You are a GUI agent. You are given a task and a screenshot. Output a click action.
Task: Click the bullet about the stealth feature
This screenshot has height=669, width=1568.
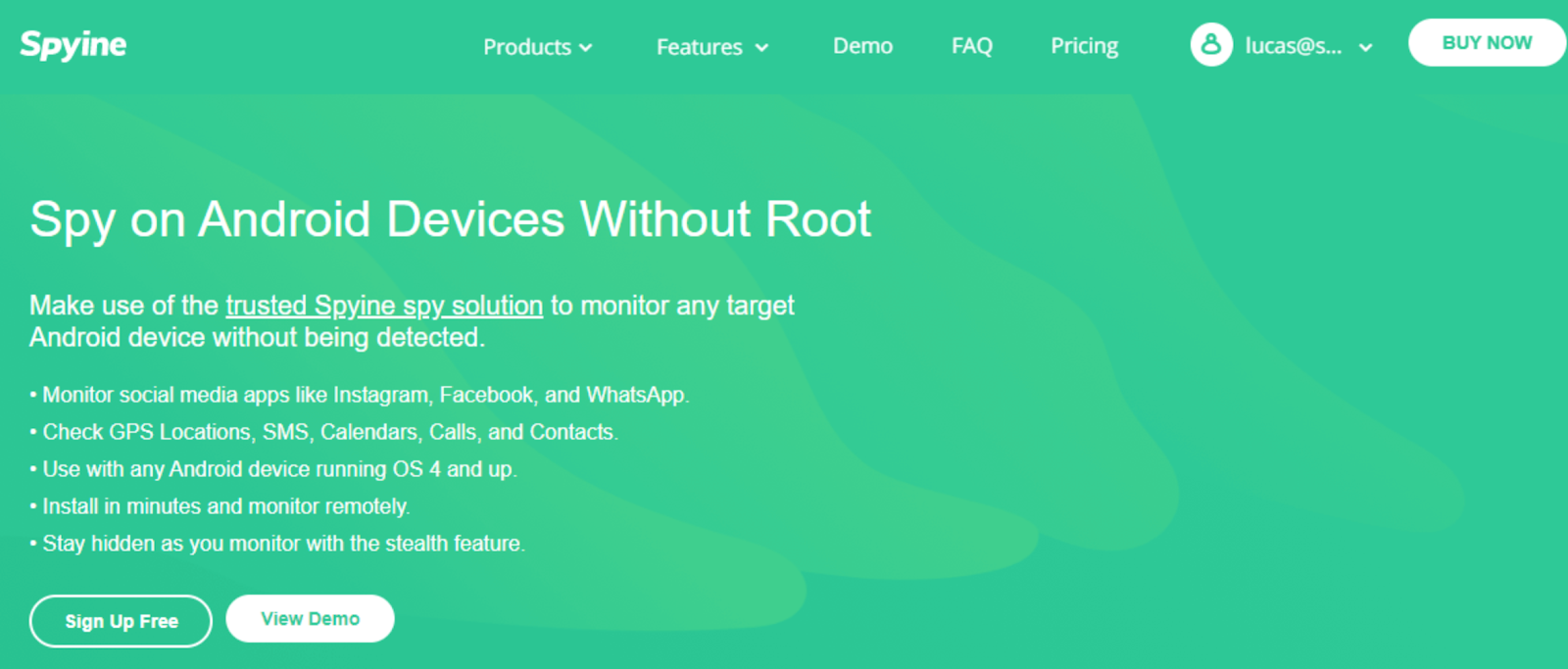click(x=277, y=544)
